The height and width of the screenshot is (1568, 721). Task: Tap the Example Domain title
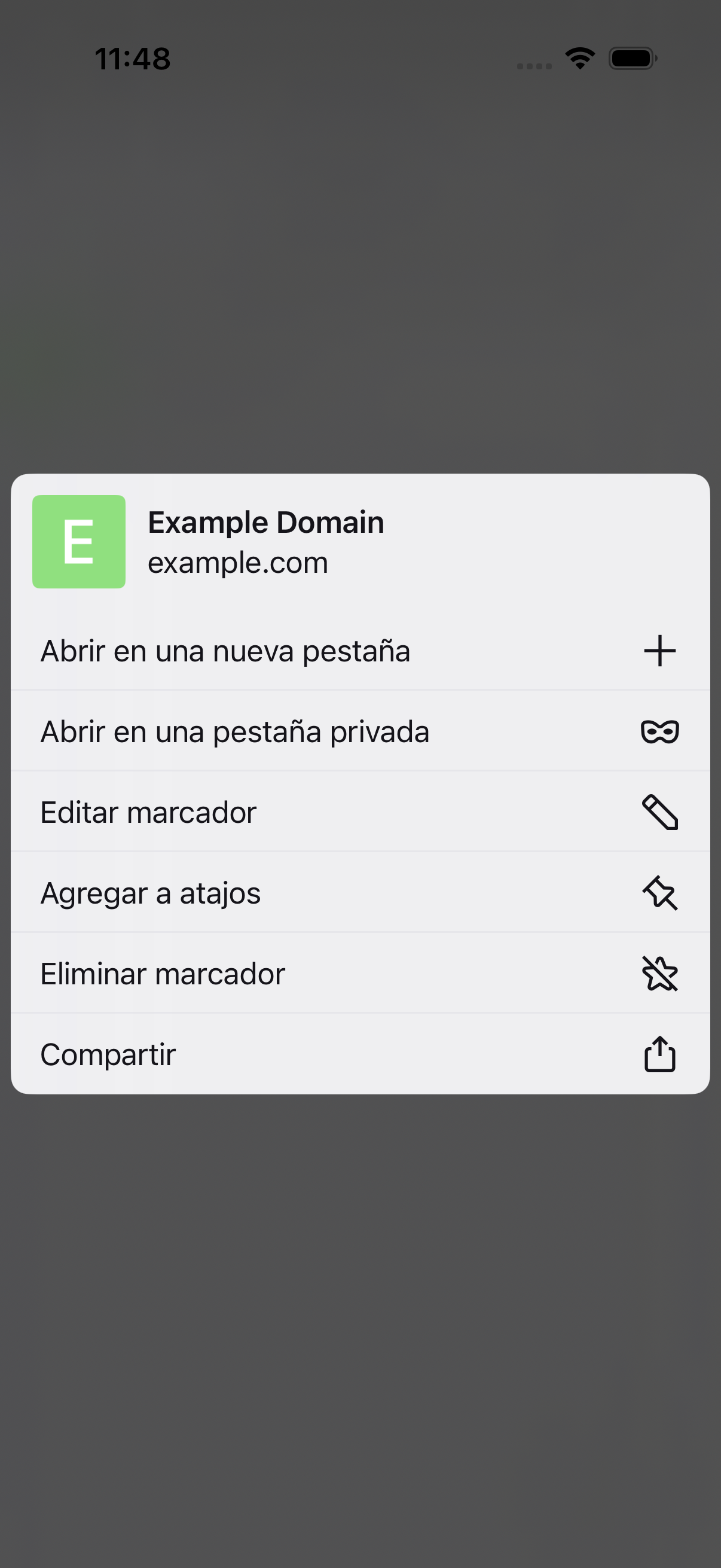click(266, 523)
